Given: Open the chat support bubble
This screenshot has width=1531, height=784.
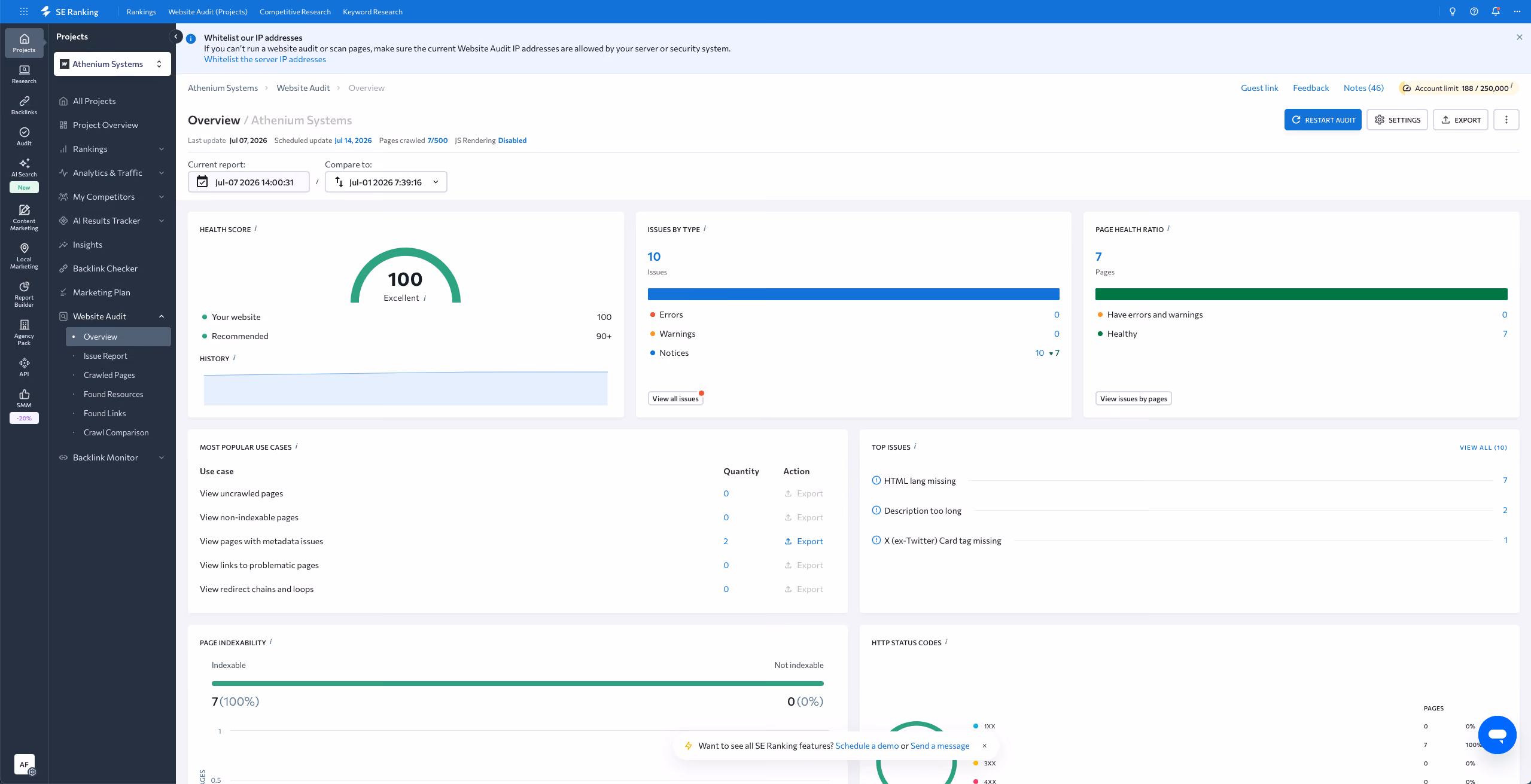Looking at the screenshot, I should (x=1497, y=734).
